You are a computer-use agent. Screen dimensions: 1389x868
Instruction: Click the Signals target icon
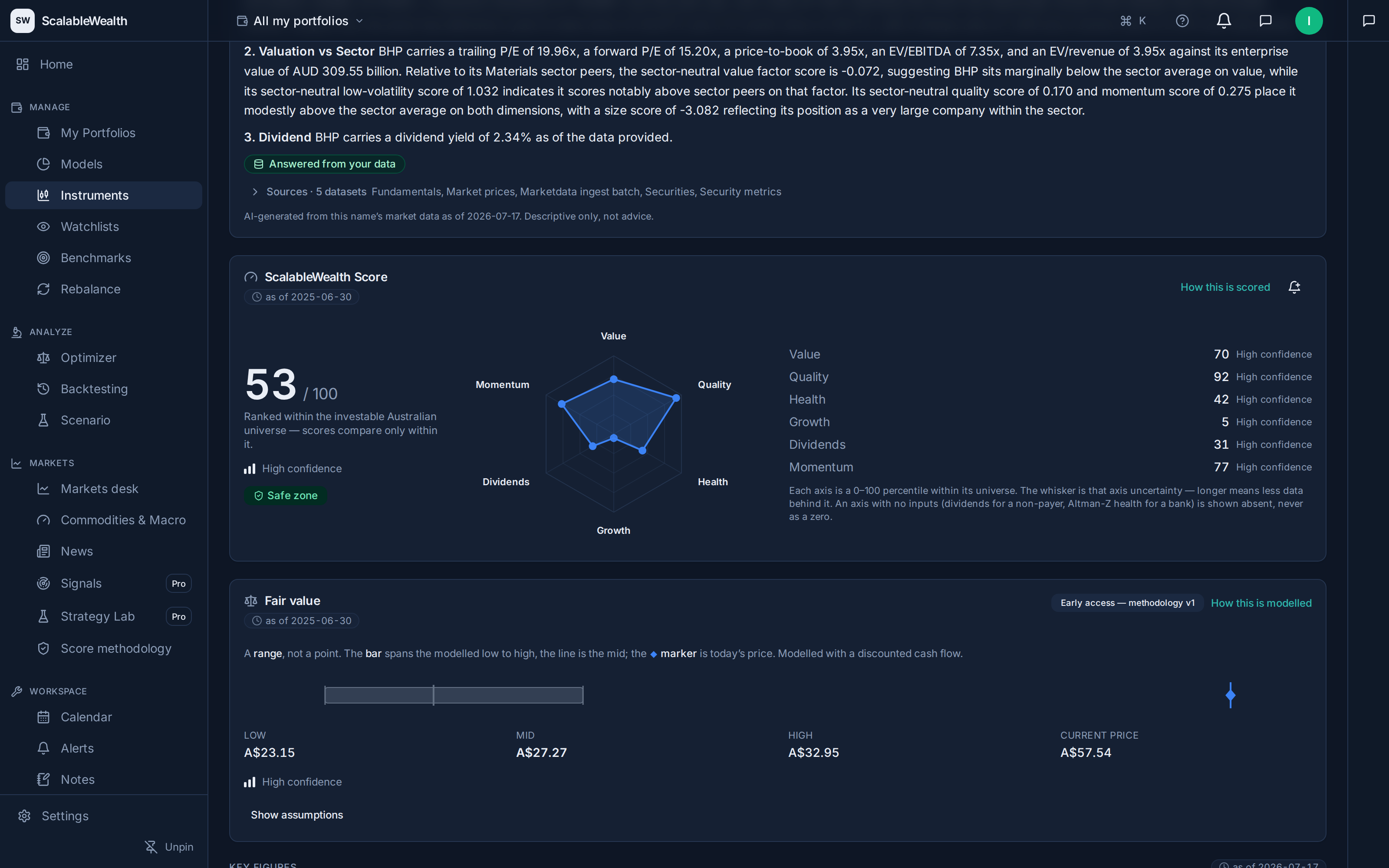tap(43, 583)
